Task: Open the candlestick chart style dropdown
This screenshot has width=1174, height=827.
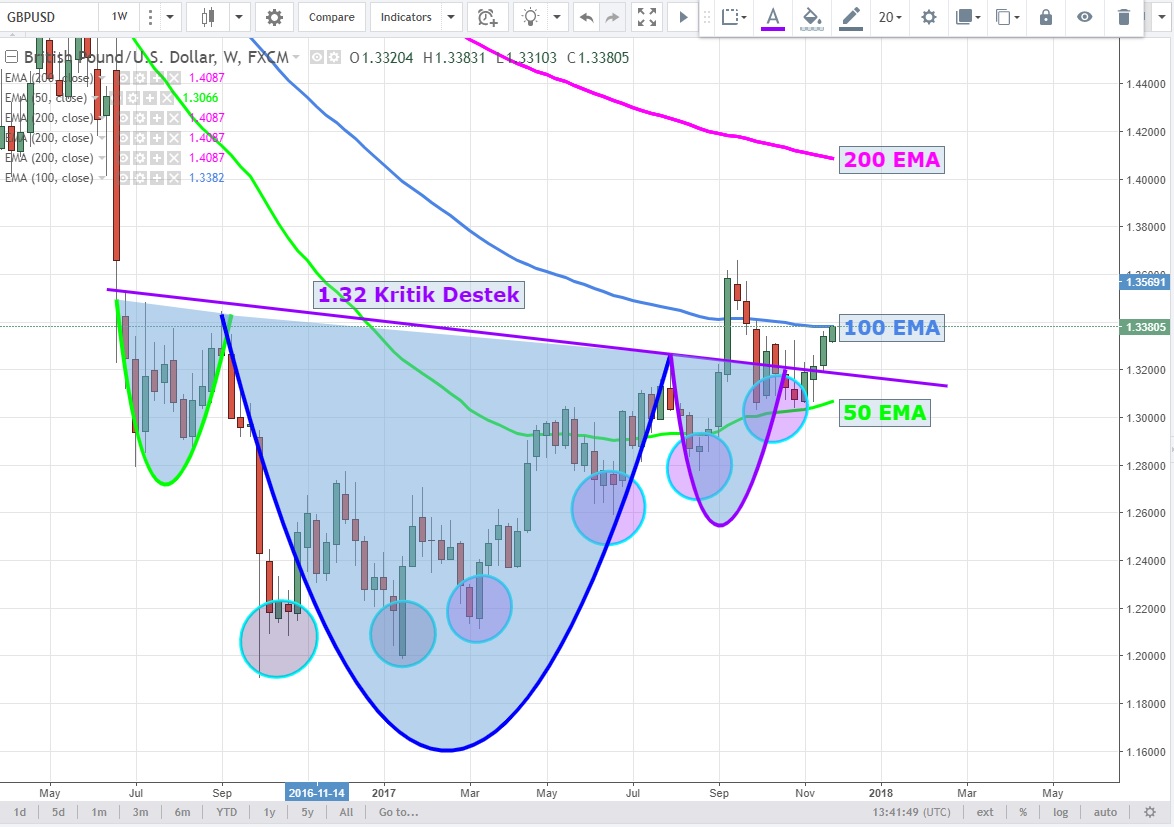Action: pyautogui.click(x=239, y=17)
